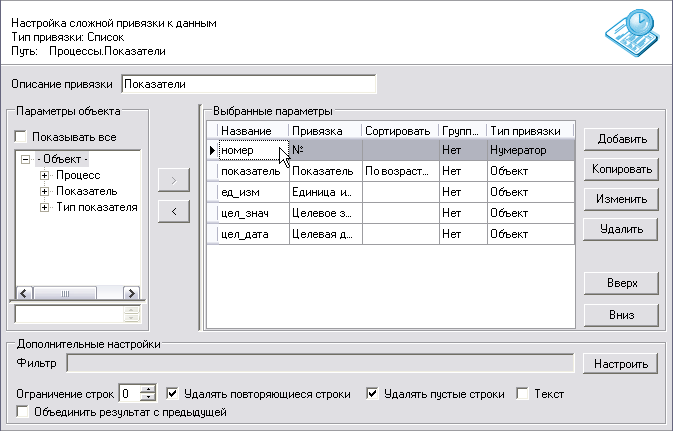Move row down with Вниз button

click(x=621, y=315)
